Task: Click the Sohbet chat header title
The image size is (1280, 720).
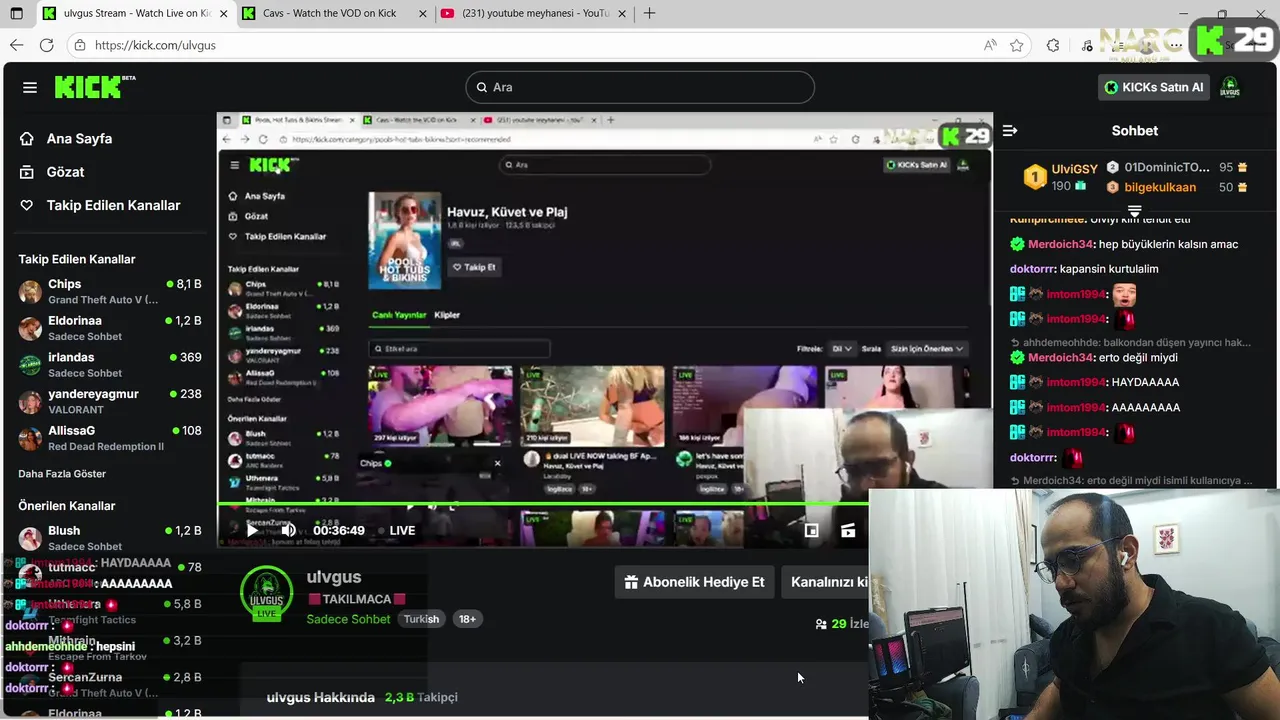Action: pos(1135,131)
